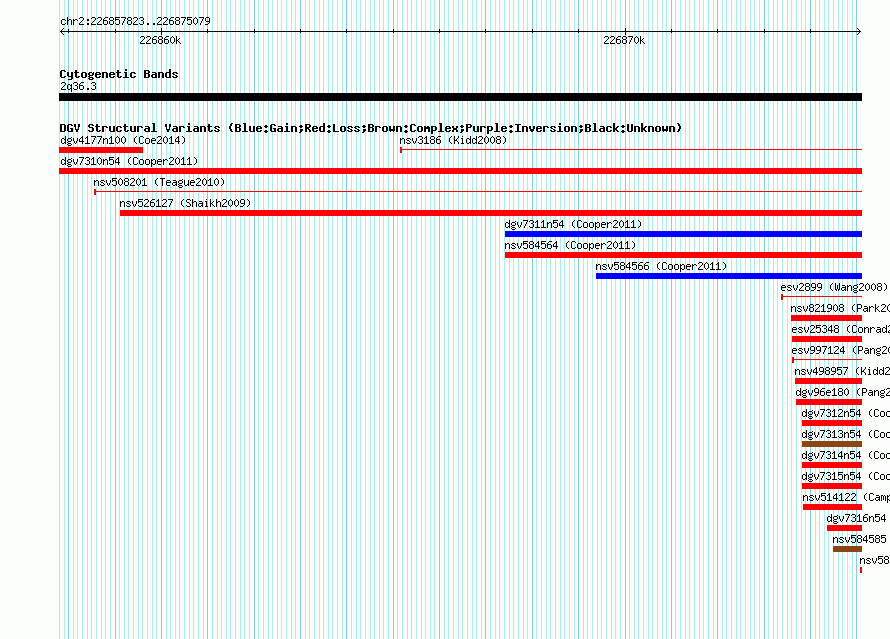Select the nsv584566 (Cooper2011) label
Screen dimensions: 890x639
(x=661, y=266)
